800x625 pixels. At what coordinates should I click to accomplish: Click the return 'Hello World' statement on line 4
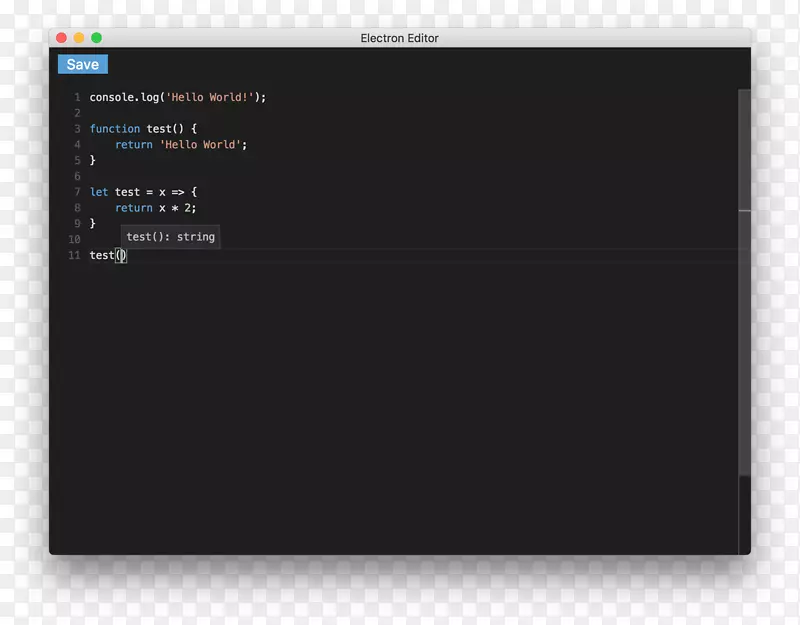tap(180, 145)
